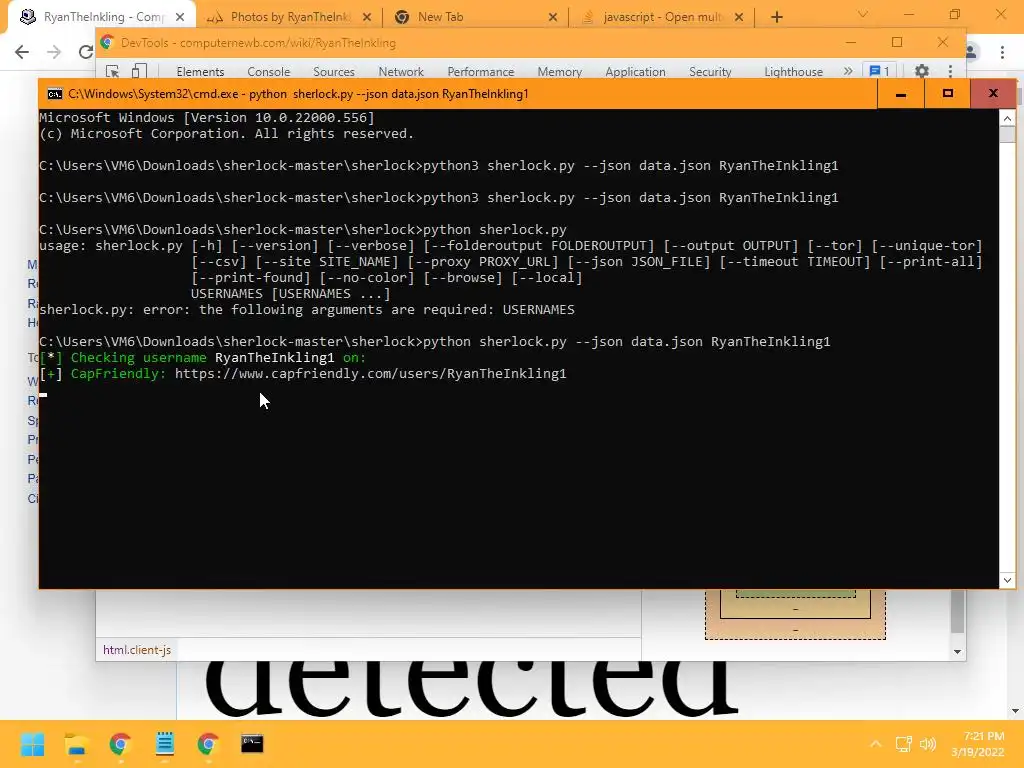Close the New Tab tab
This screenshot has width=1024, height=768.
click(x=552, y=17)
